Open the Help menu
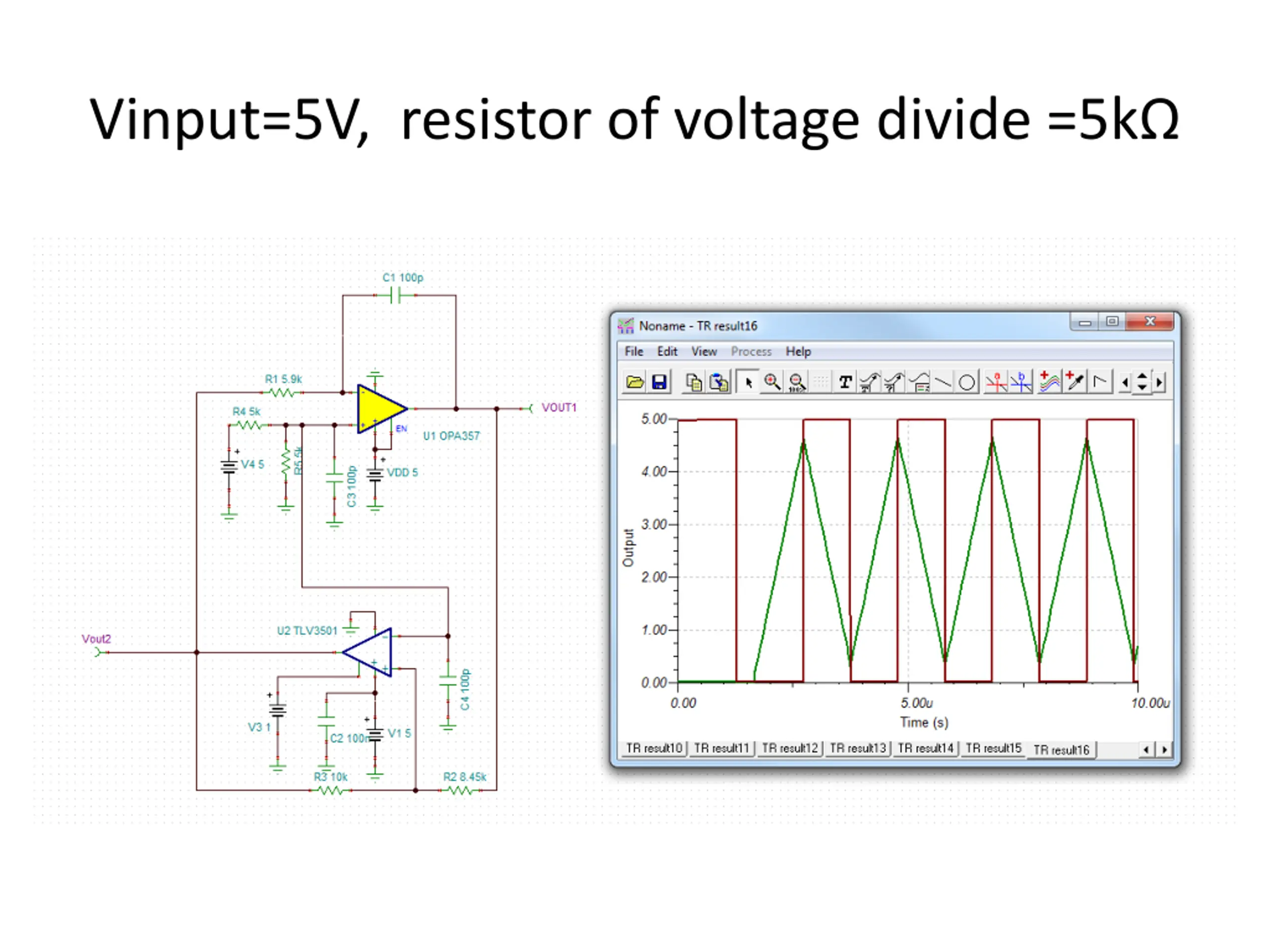This screenshot has width=1270, height=952. coord(798,352)
